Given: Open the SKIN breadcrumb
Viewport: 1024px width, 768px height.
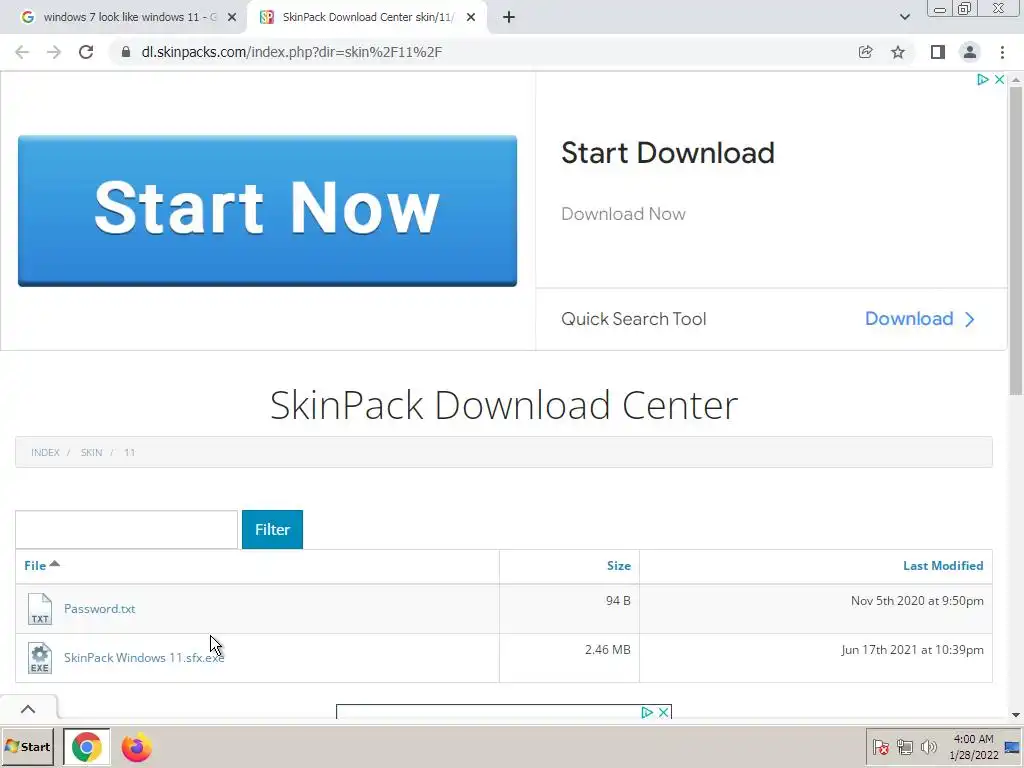Looking at the screenshot, I should point(91,453).
